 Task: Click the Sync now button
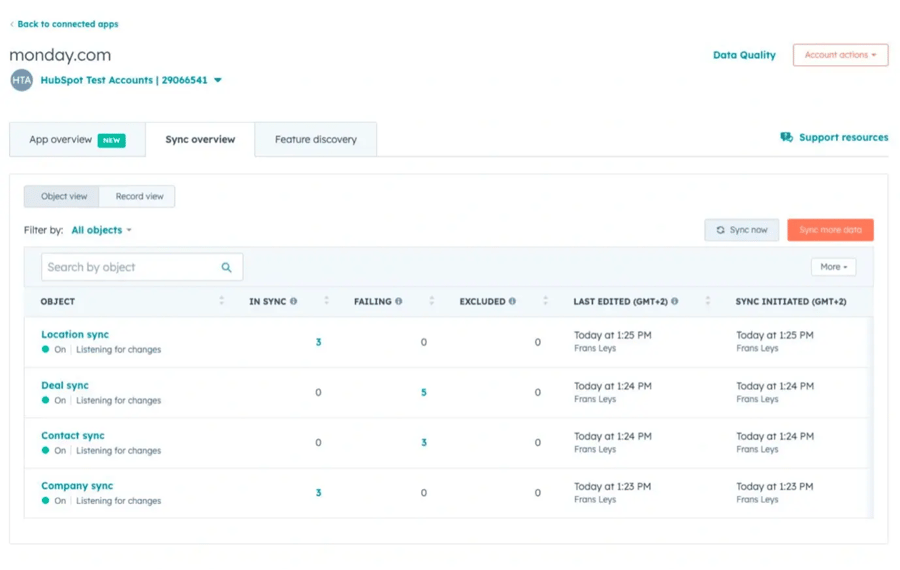tap(742, 230)
